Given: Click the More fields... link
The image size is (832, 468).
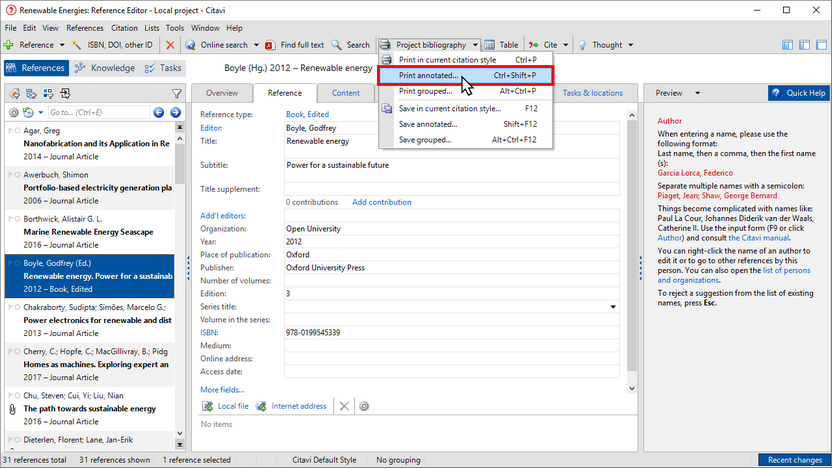Looking at the screenshot, I should [x=222, y=390].
